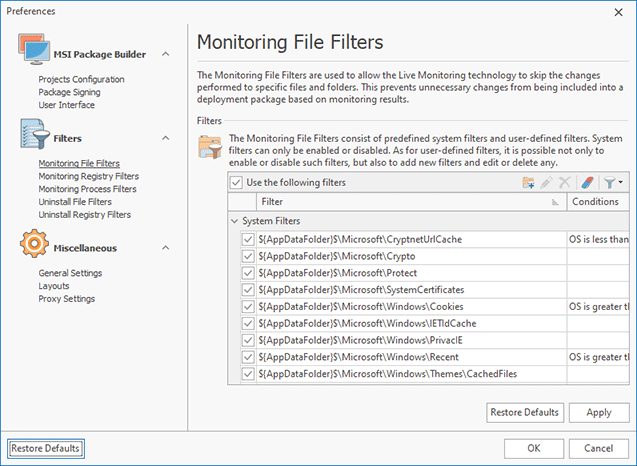Click 'OS is less than' condition cell
637x466 pixels.
coord(598,240)
